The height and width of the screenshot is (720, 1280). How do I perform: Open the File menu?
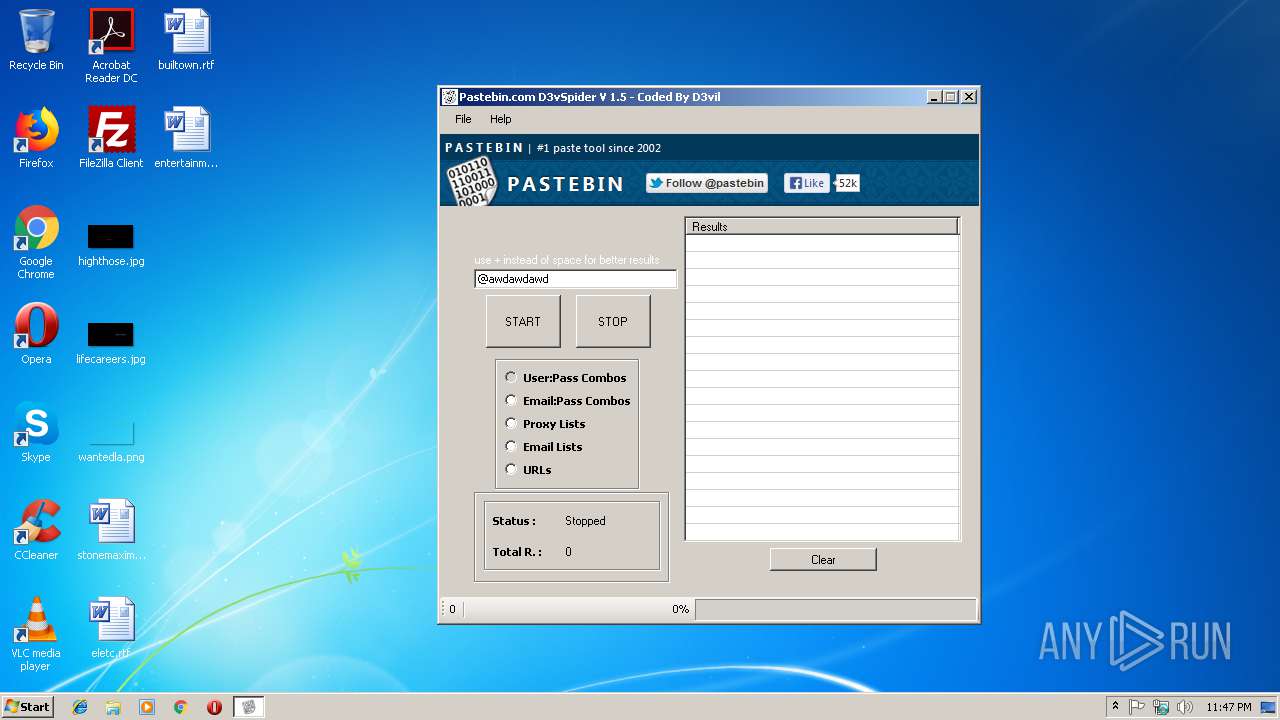(x=463, y=119)
